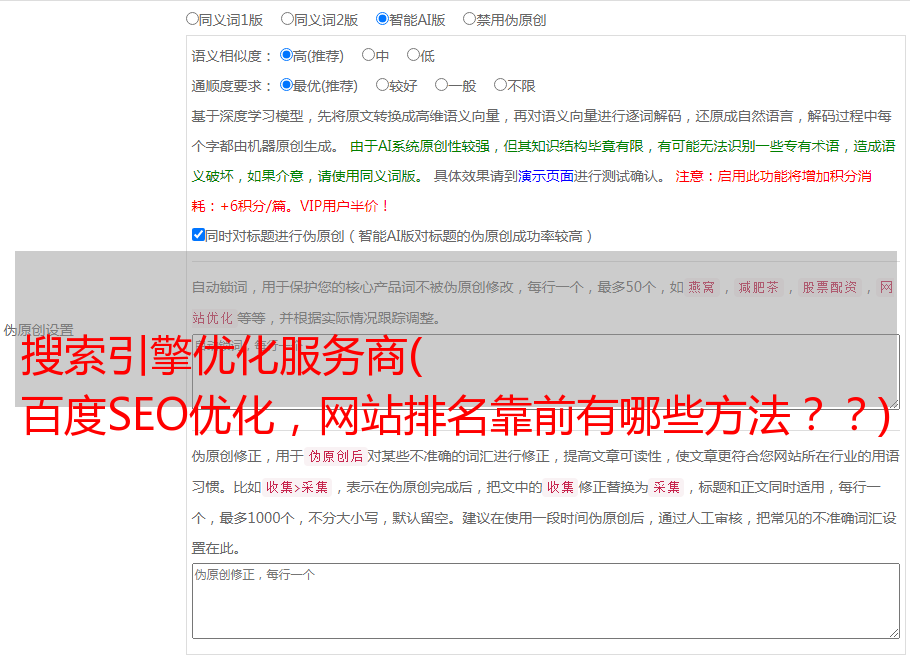
Task: Set 语义相似度 to 高(推荐)
Action: 286,55
